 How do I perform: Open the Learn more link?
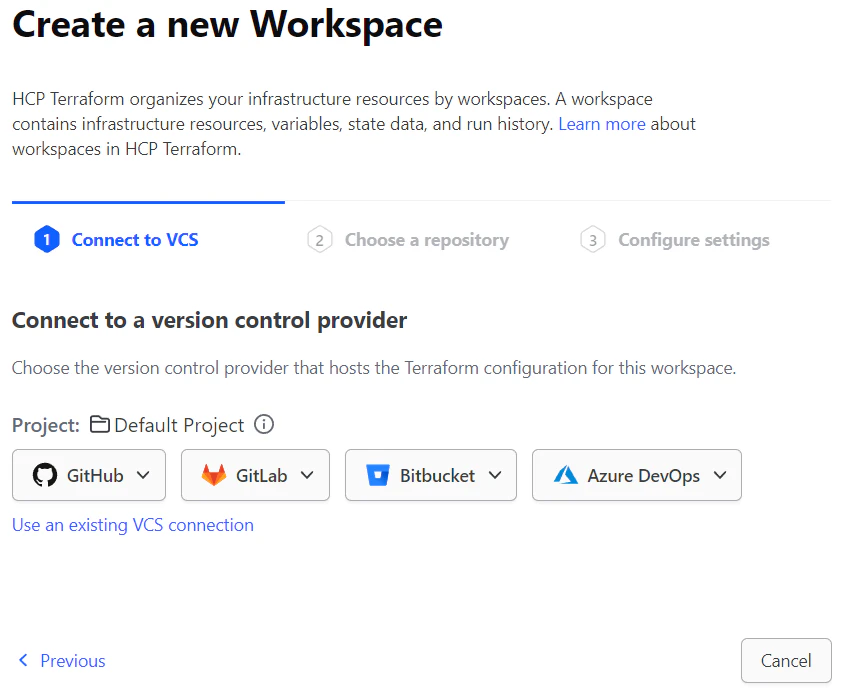(x=602, y=124)
